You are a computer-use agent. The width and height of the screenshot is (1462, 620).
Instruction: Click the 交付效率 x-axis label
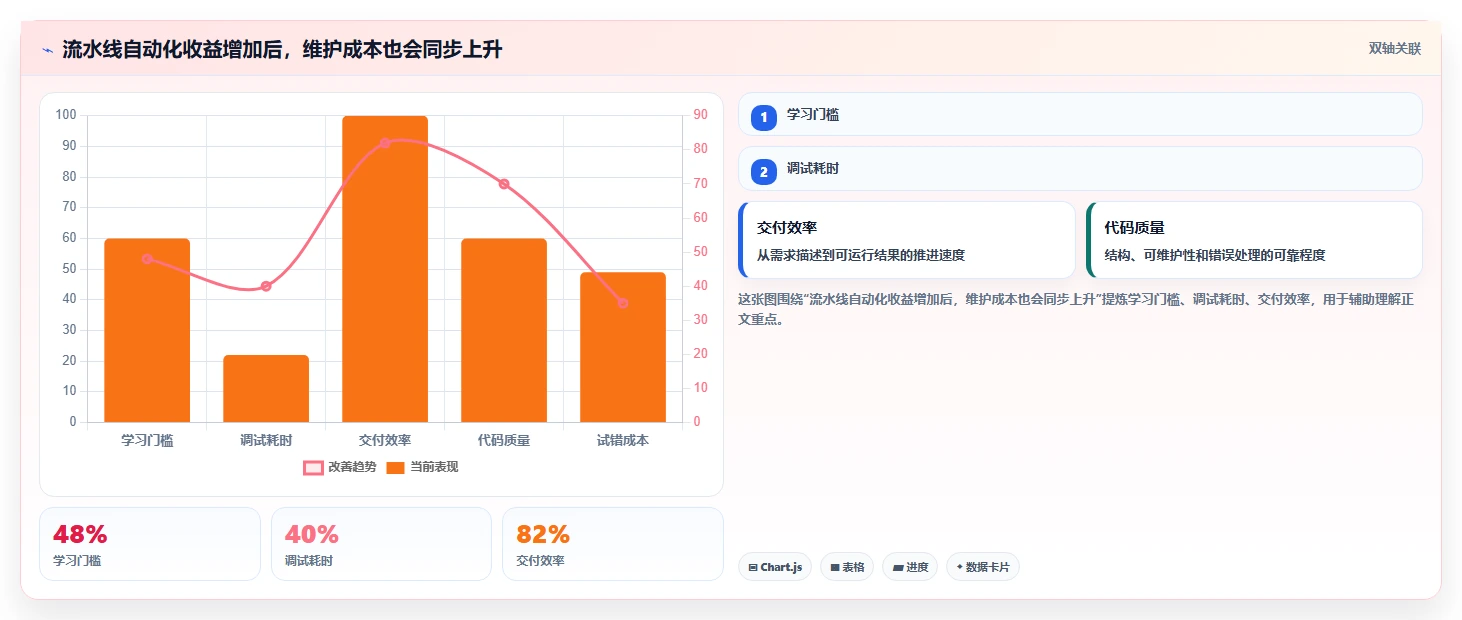pyautogui.click(x=385, y=440)
